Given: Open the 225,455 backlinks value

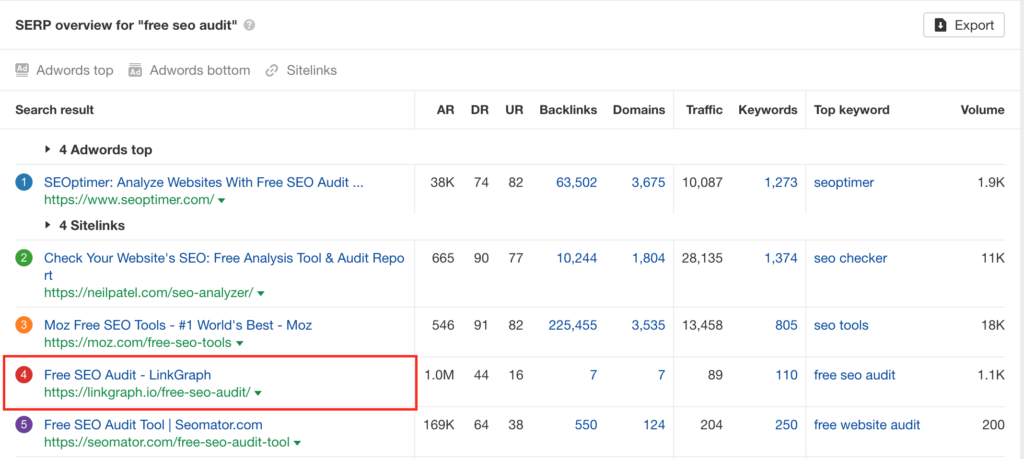Looking at the screenshot, I should [573, 325].
